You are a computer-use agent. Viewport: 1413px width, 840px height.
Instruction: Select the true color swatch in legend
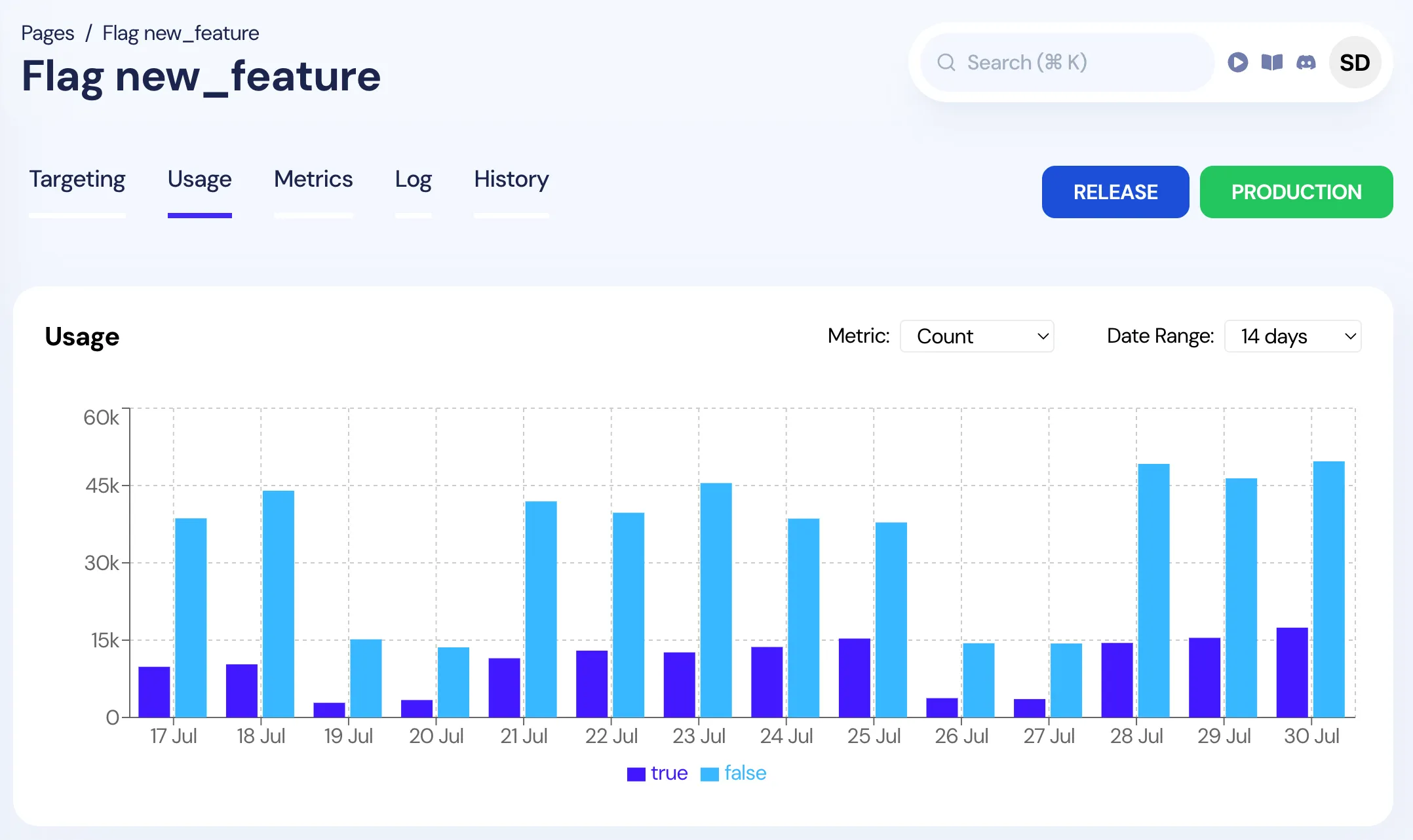point(636,773)
